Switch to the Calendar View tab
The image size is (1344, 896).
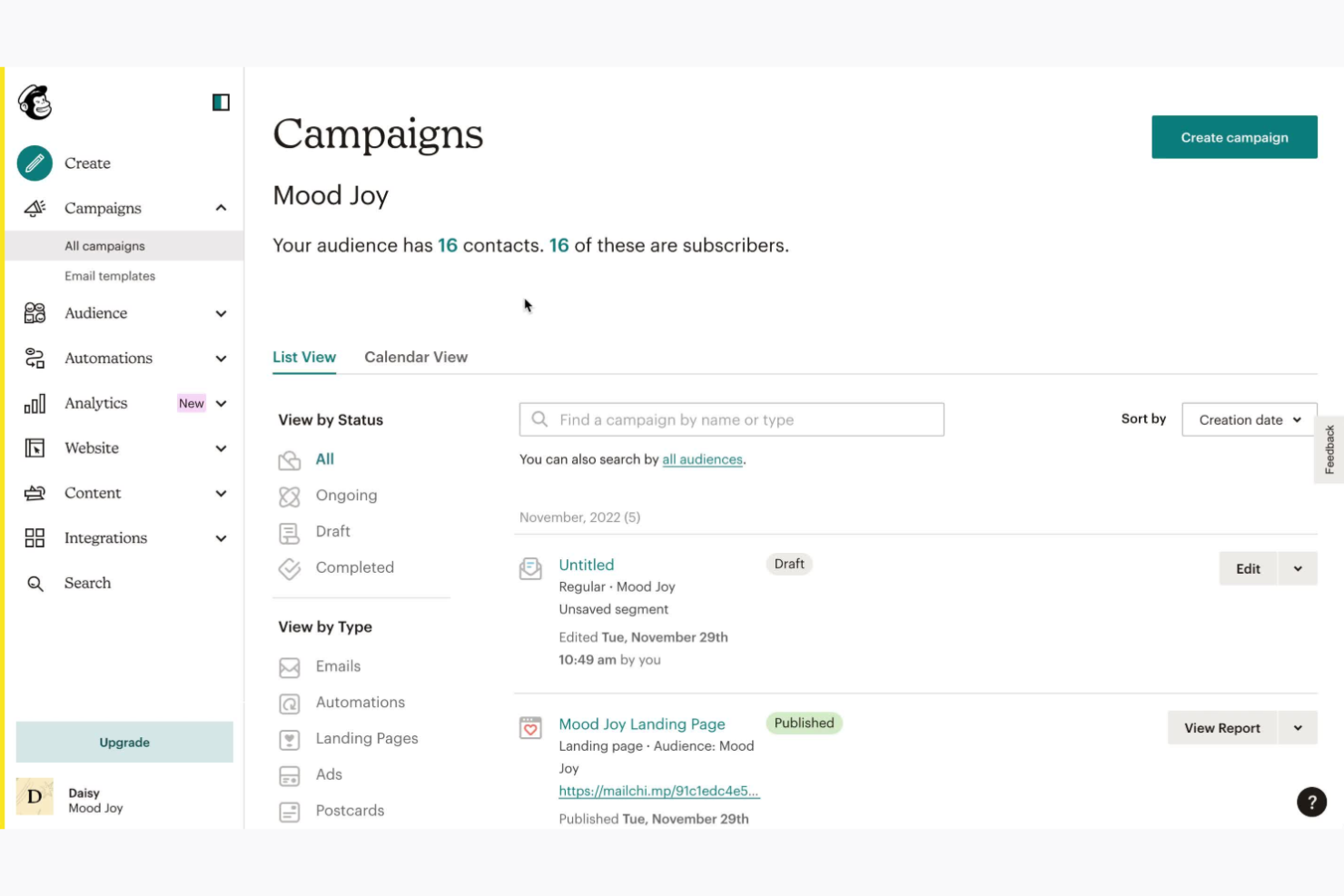[416, 357]
